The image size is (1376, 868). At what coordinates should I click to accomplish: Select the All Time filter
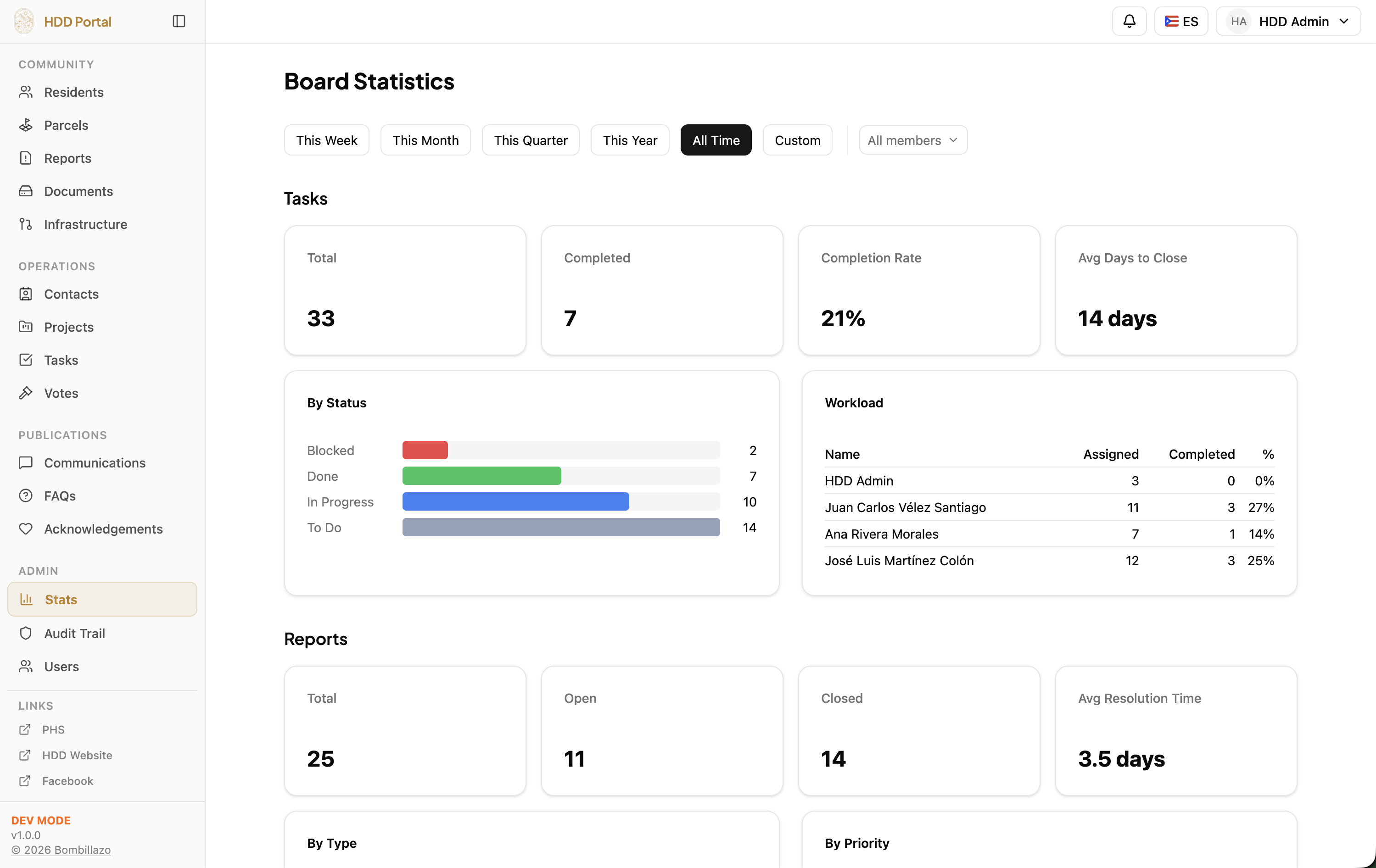pyautogui.click(x=716, y=140)
